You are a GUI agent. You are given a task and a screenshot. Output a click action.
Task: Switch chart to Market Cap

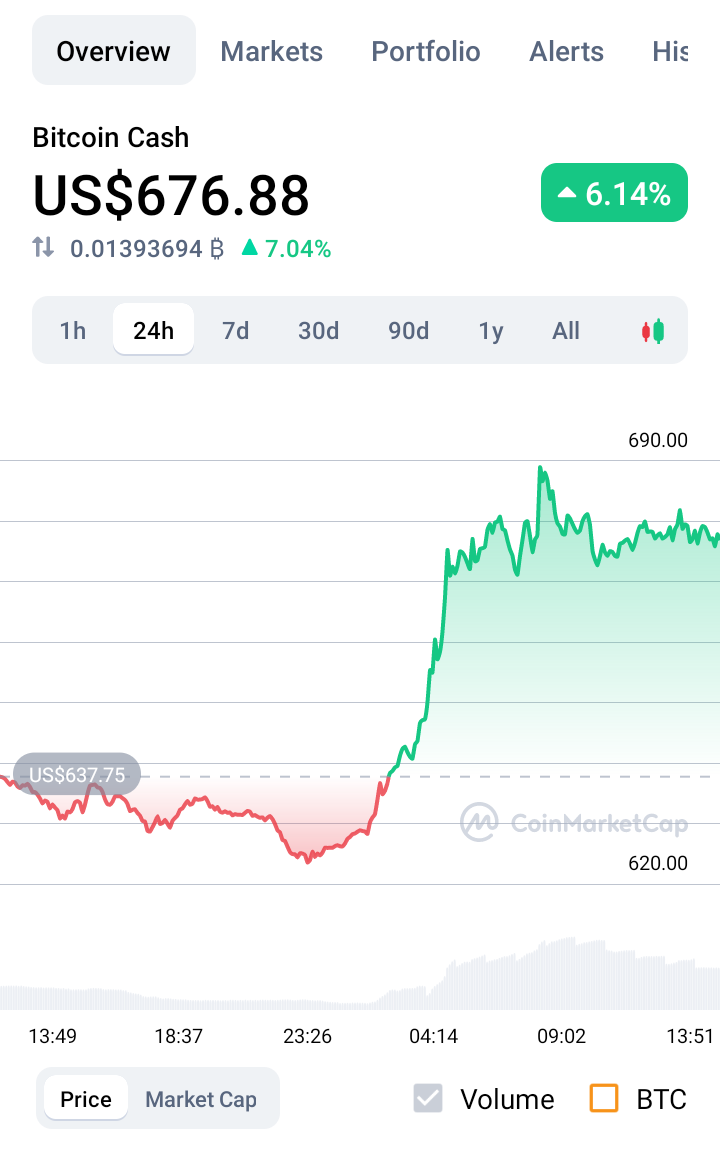(x=201, y=1099)
